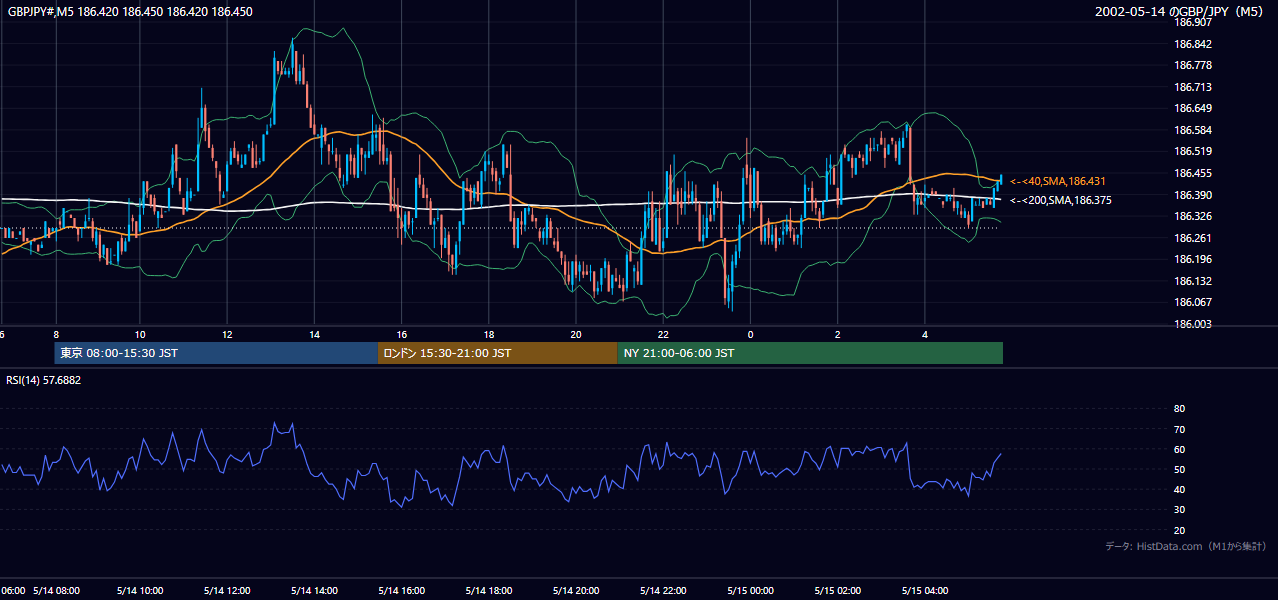Screen dimensions: 1278x600
Task: Click the 5/14 22:00 bottom date label
Action: (663, 591)
